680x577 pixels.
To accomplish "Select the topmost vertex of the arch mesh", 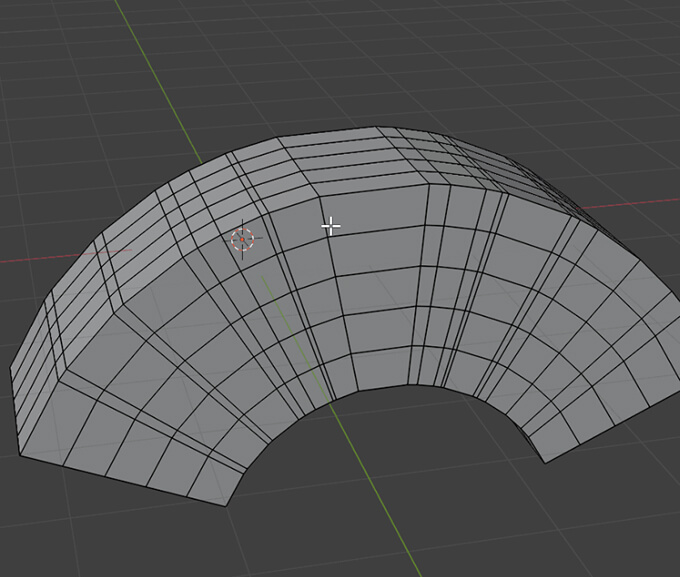I will (377, 127).
